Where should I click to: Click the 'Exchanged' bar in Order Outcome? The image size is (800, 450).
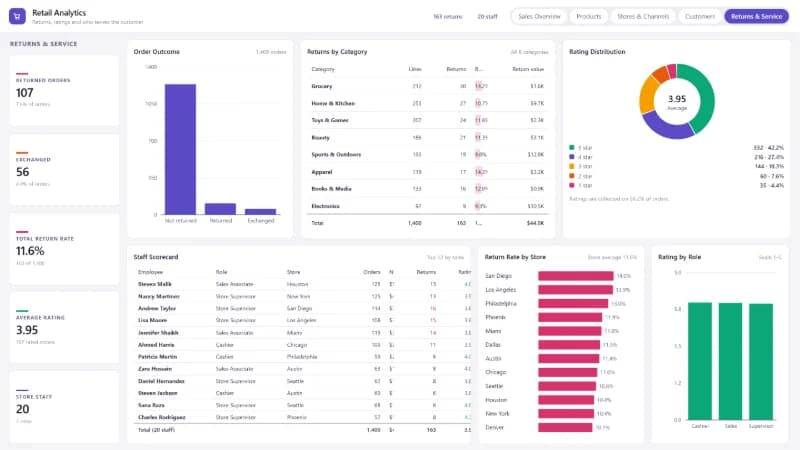(260, 212)
